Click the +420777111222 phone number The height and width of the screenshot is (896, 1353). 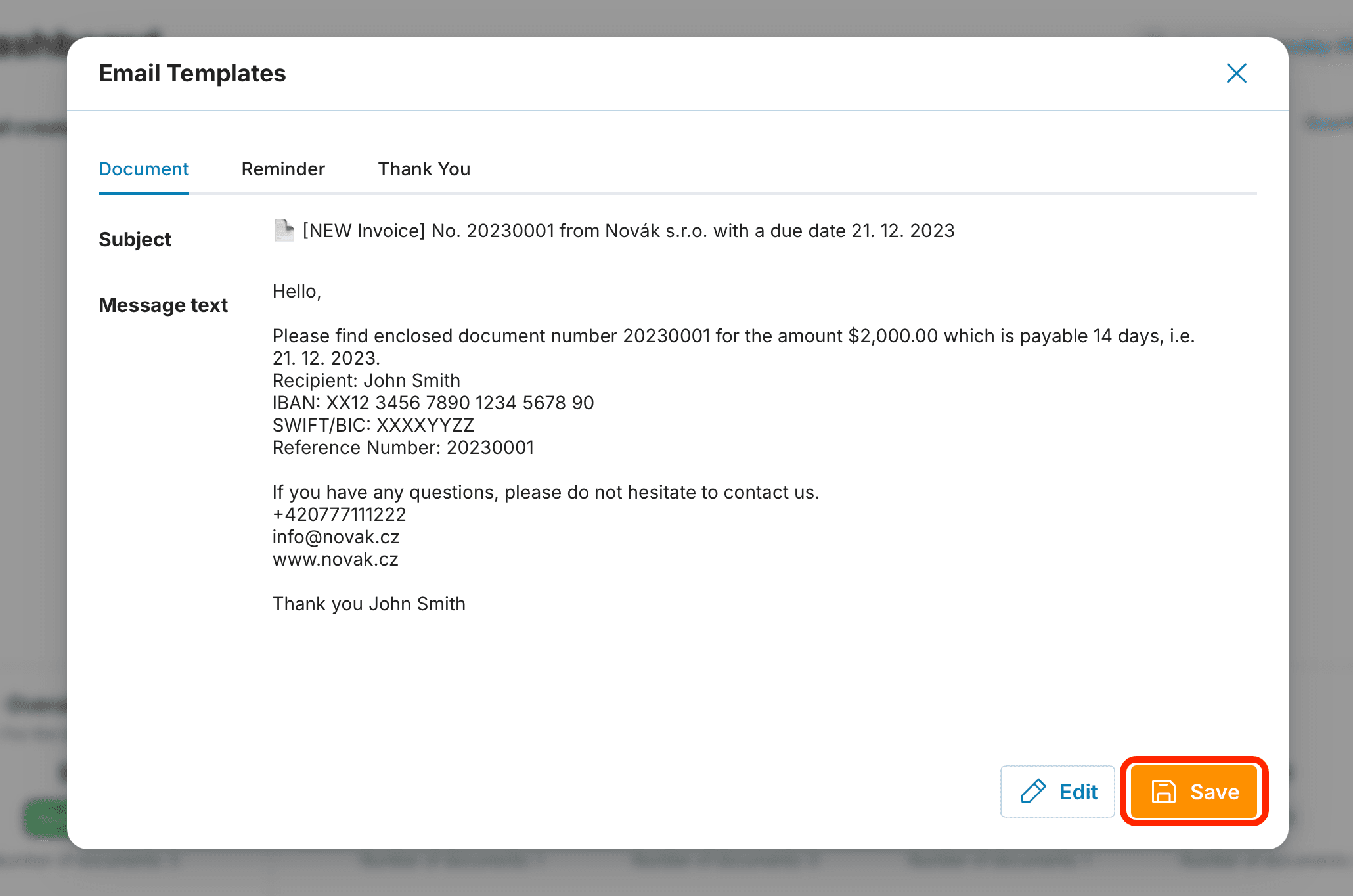tap(339, 514)
